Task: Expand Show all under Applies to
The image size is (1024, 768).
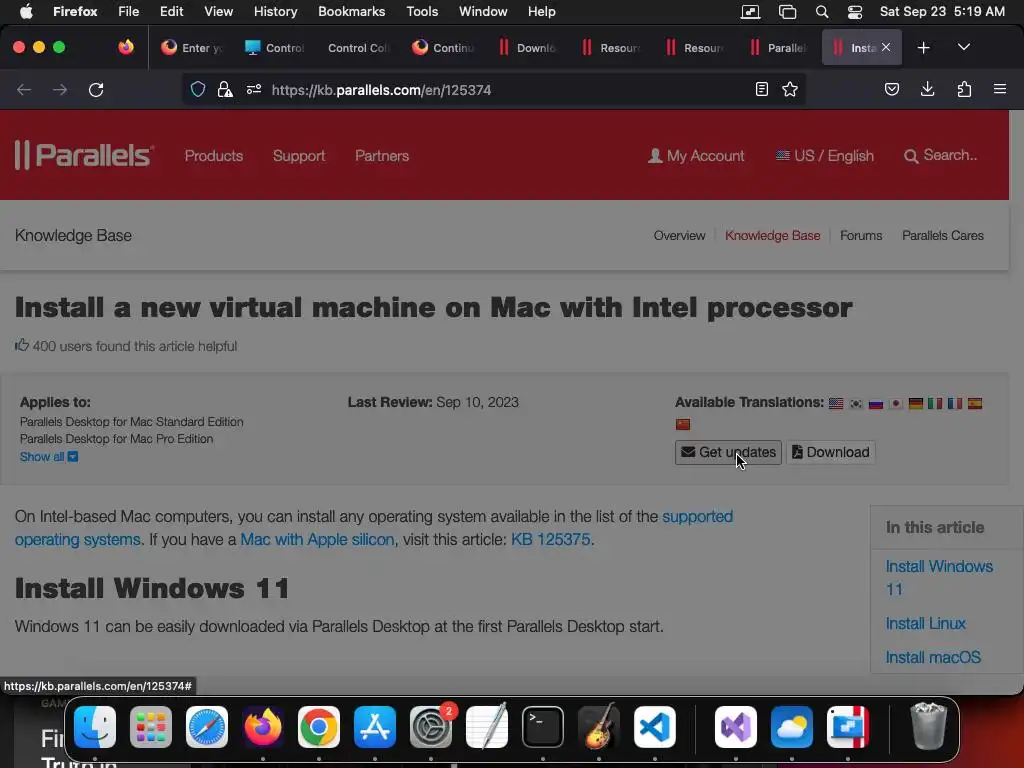Action: [x=48, y=456]
